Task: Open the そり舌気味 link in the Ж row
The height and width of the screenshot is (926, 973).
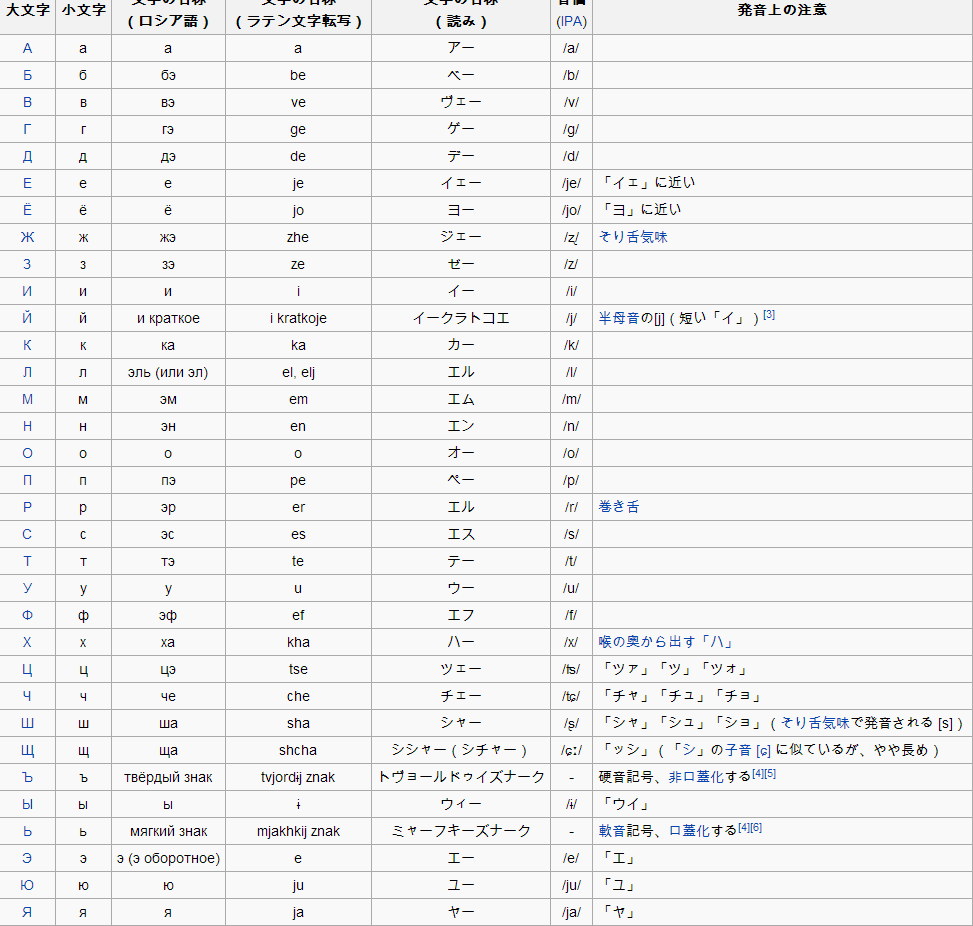Action: pyautogui.click(x=633, y=236)
